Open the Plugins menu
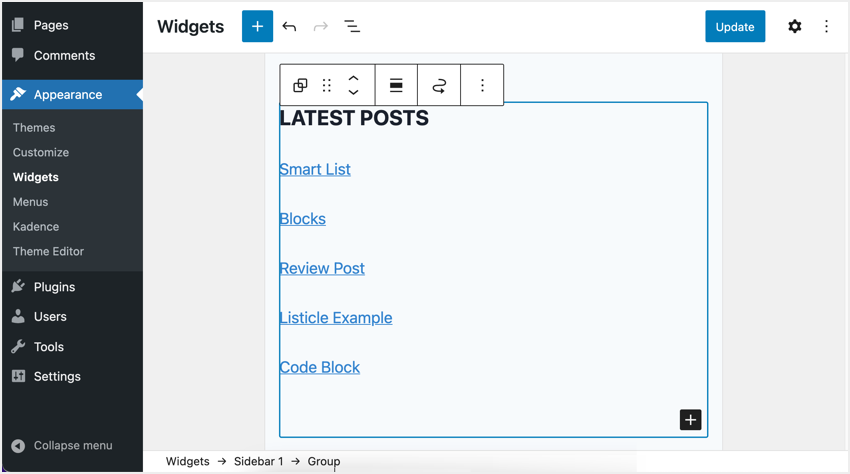This screenshot has width=850, height=474. pos(54,287)
